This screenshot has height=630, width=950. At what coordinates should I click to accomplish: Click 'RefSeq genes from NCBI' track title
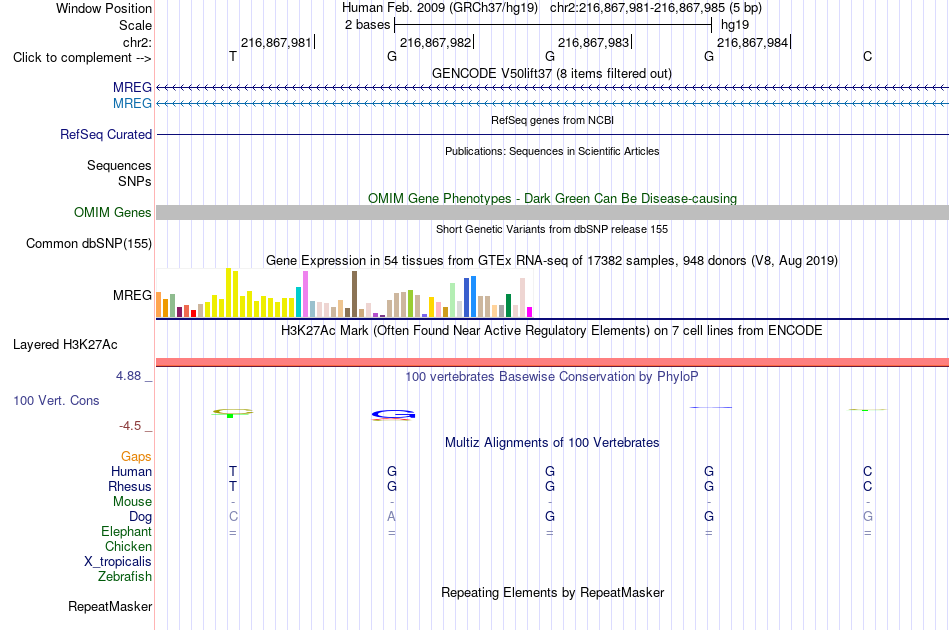point(552,120)
